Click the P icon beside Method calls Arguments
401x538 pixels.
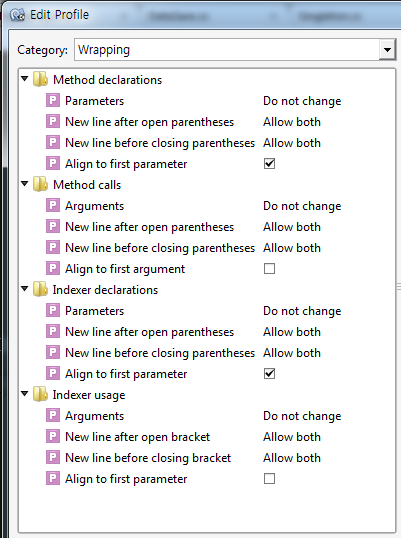[53, 206]
